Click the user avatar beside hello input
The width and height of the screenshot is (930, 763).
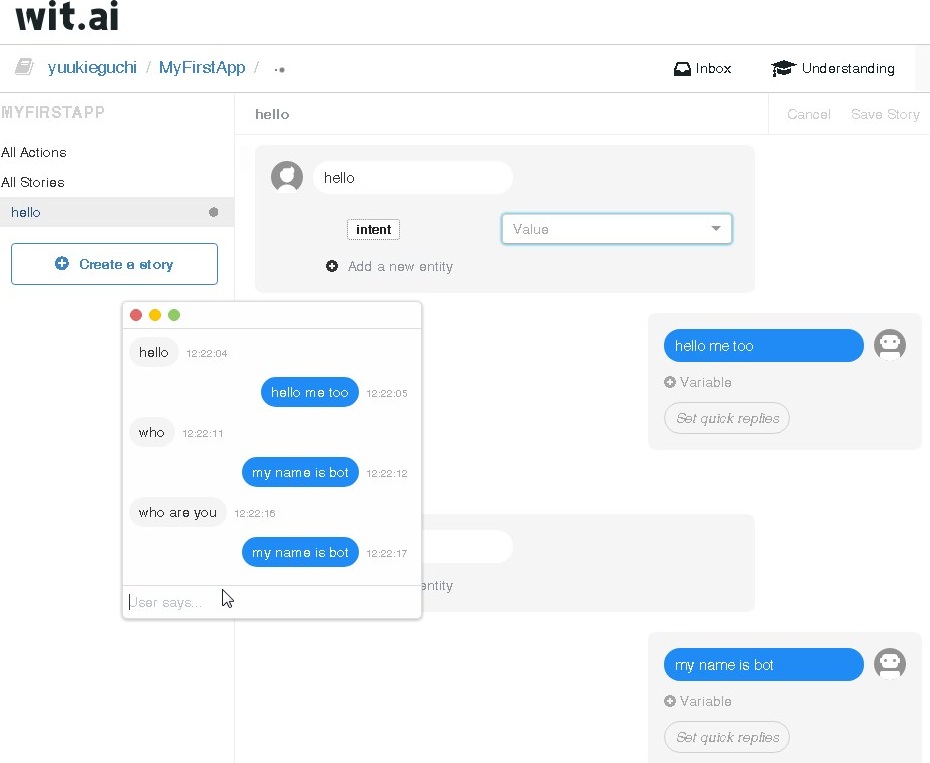(287, 178)
